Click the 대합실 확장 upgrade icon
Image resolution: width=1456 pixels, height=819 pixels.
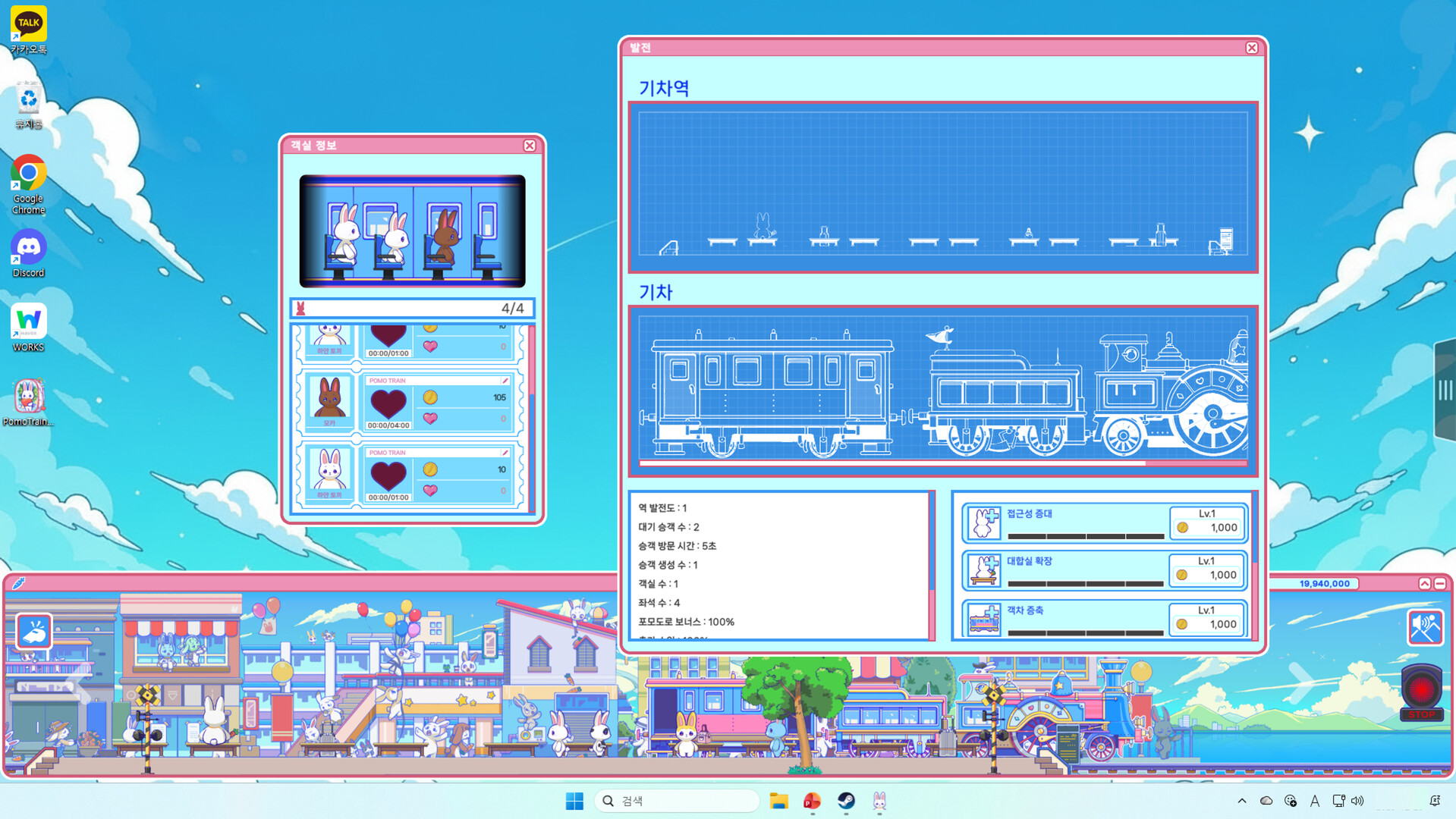(x=984, y=571)
